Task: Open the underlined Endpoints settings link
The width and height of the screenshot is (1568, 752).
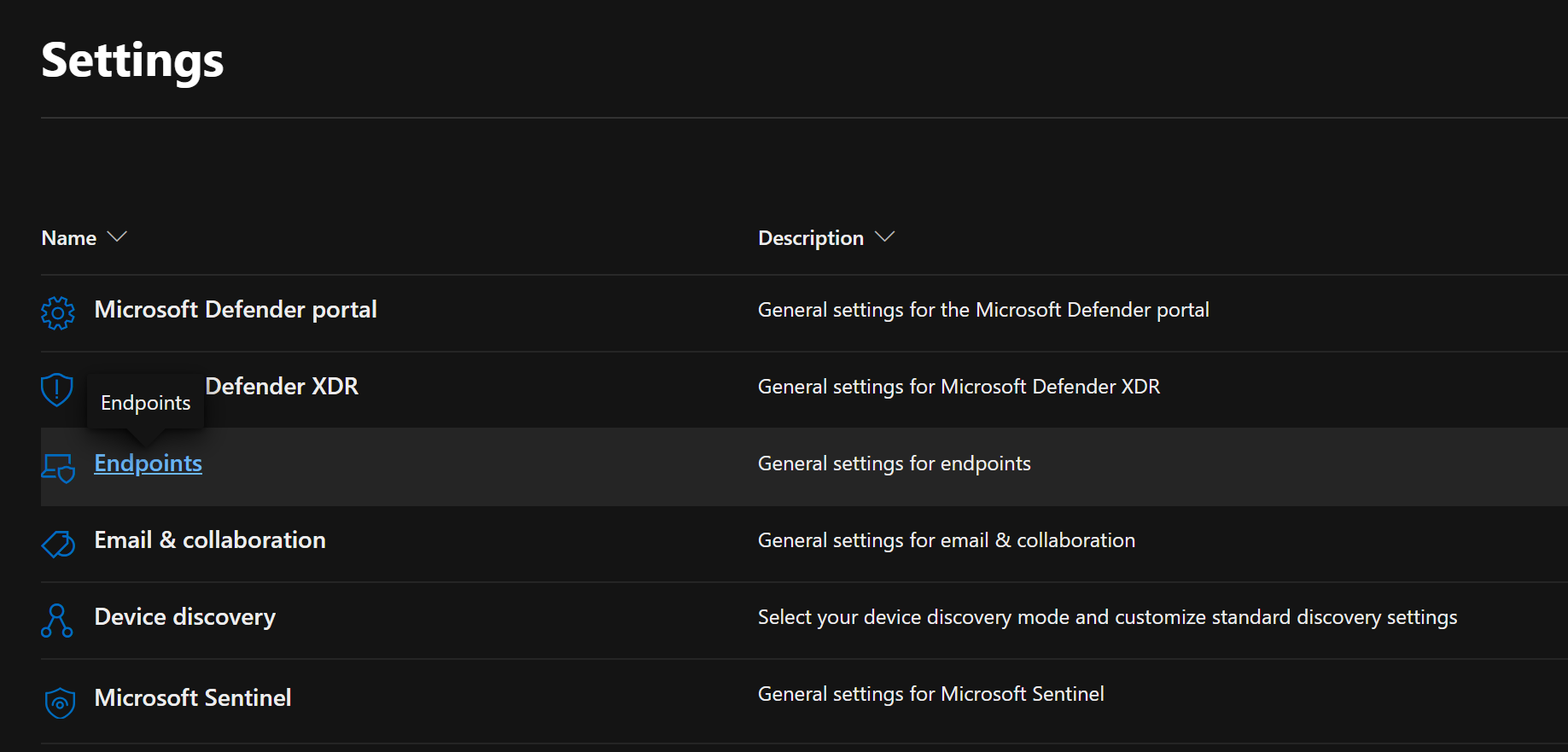Action: click(x=148, y=463)
